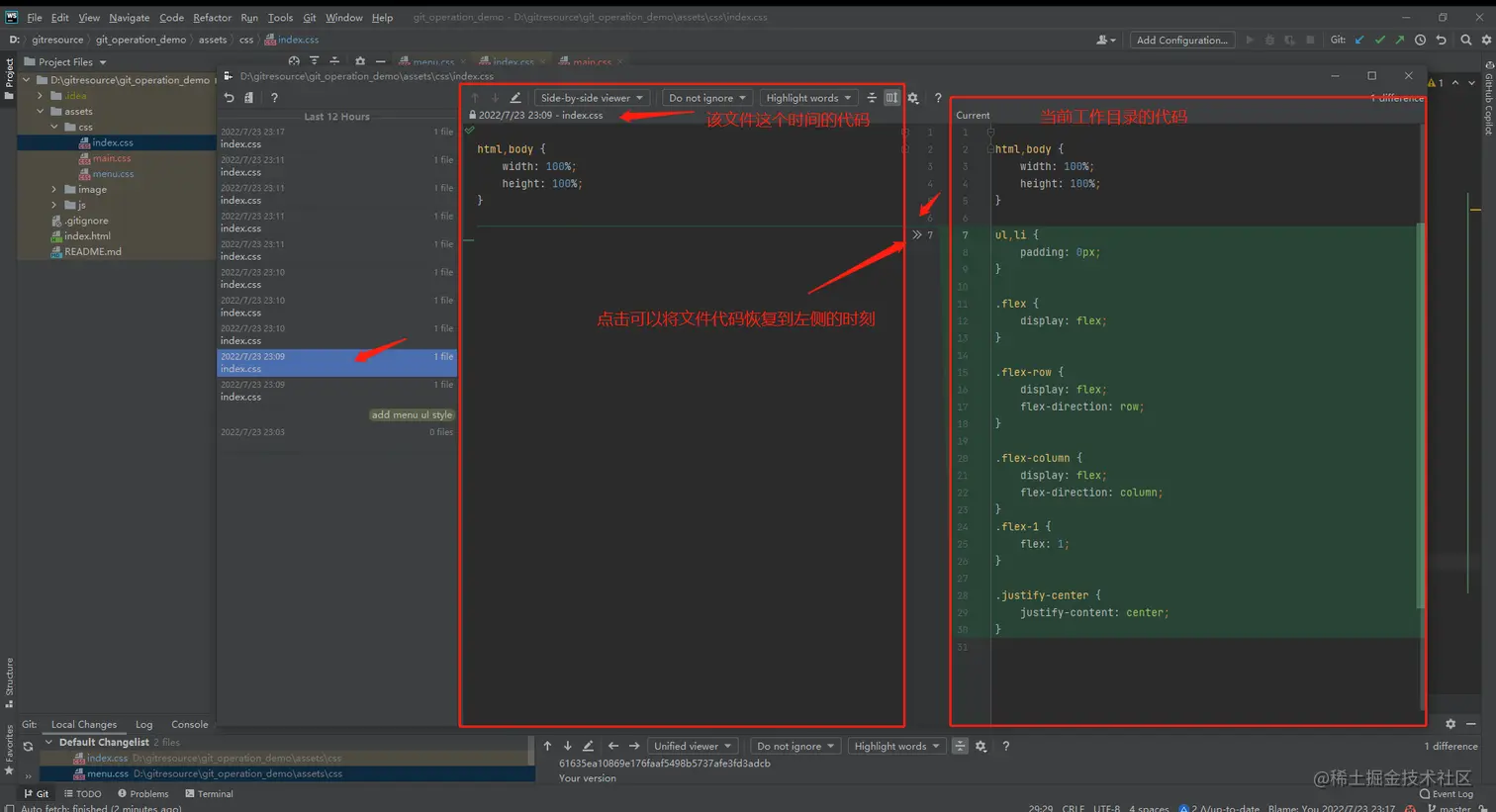The image size is (1496, 812).
Task: Click Add Configuration button
Action: tap(1181, 40)
